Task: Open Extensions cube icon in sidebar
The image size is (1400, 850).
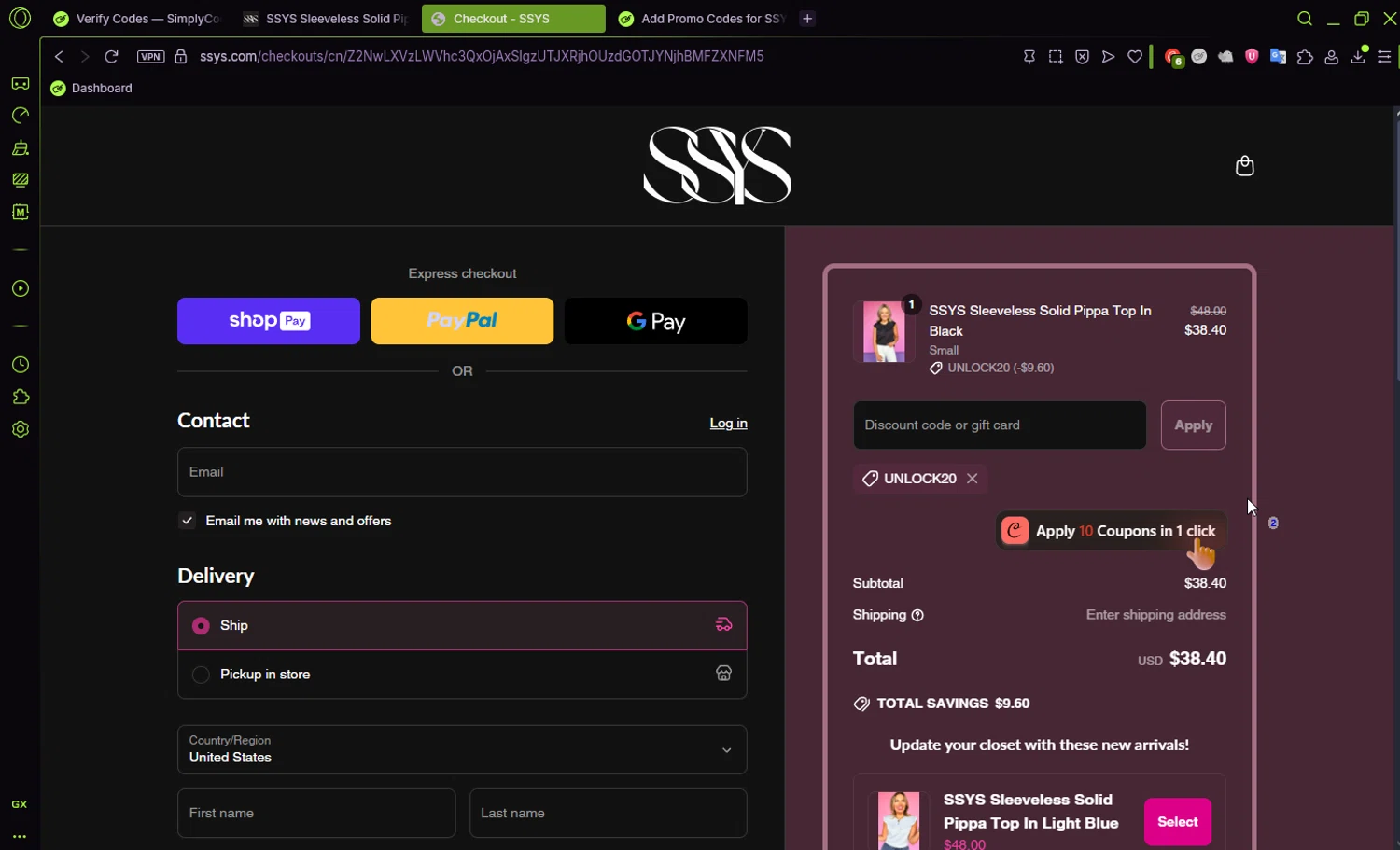Action: [20, 397]
